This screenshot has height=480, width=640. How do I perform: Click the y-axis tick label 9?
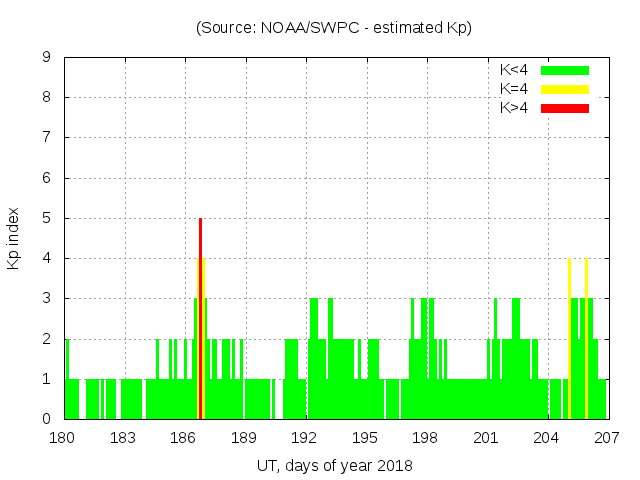[47, 58]
